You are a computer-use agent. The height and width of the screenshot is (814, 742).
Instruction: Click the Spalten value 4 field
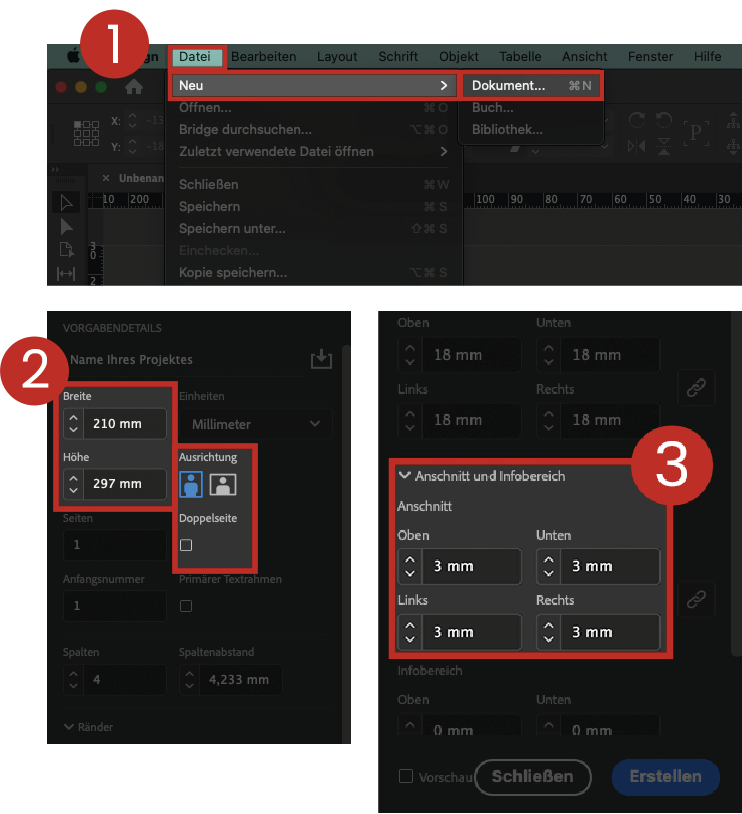point(125,680)
